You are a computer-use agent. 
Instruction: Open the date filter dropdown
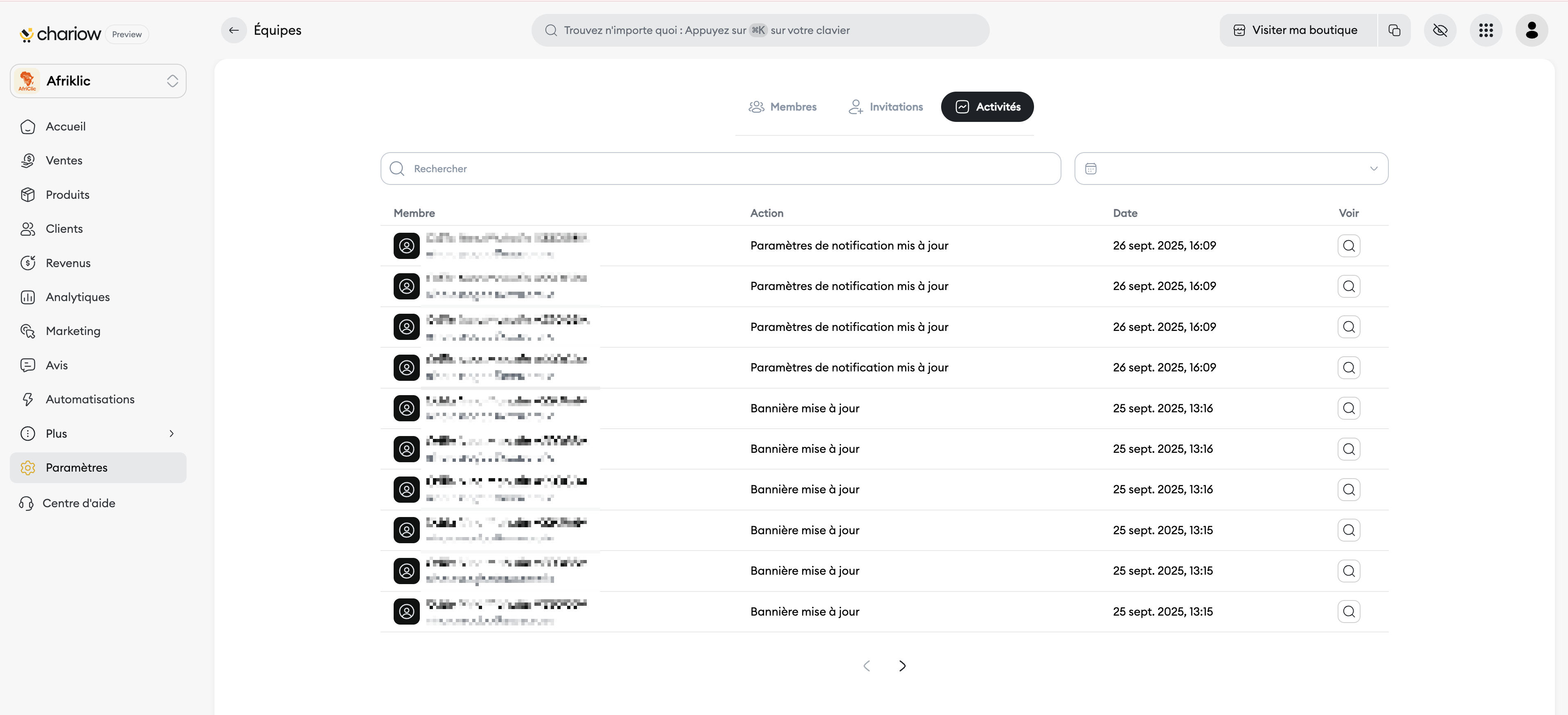pyautogui.click(x=1231, y=169)
